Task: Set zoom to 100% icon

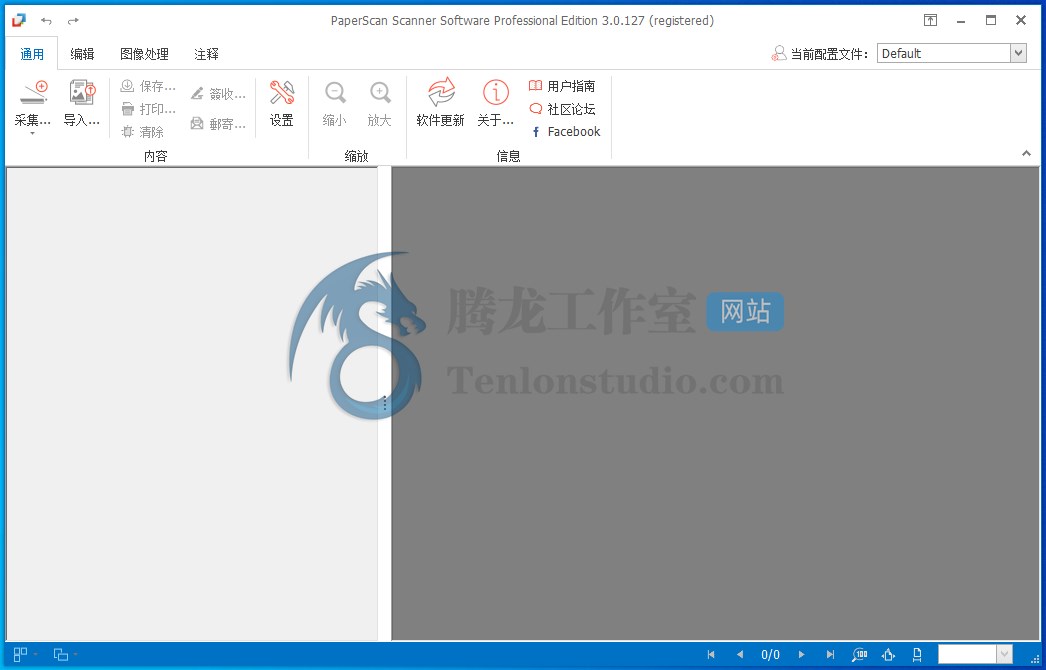Action: (860, 655)
